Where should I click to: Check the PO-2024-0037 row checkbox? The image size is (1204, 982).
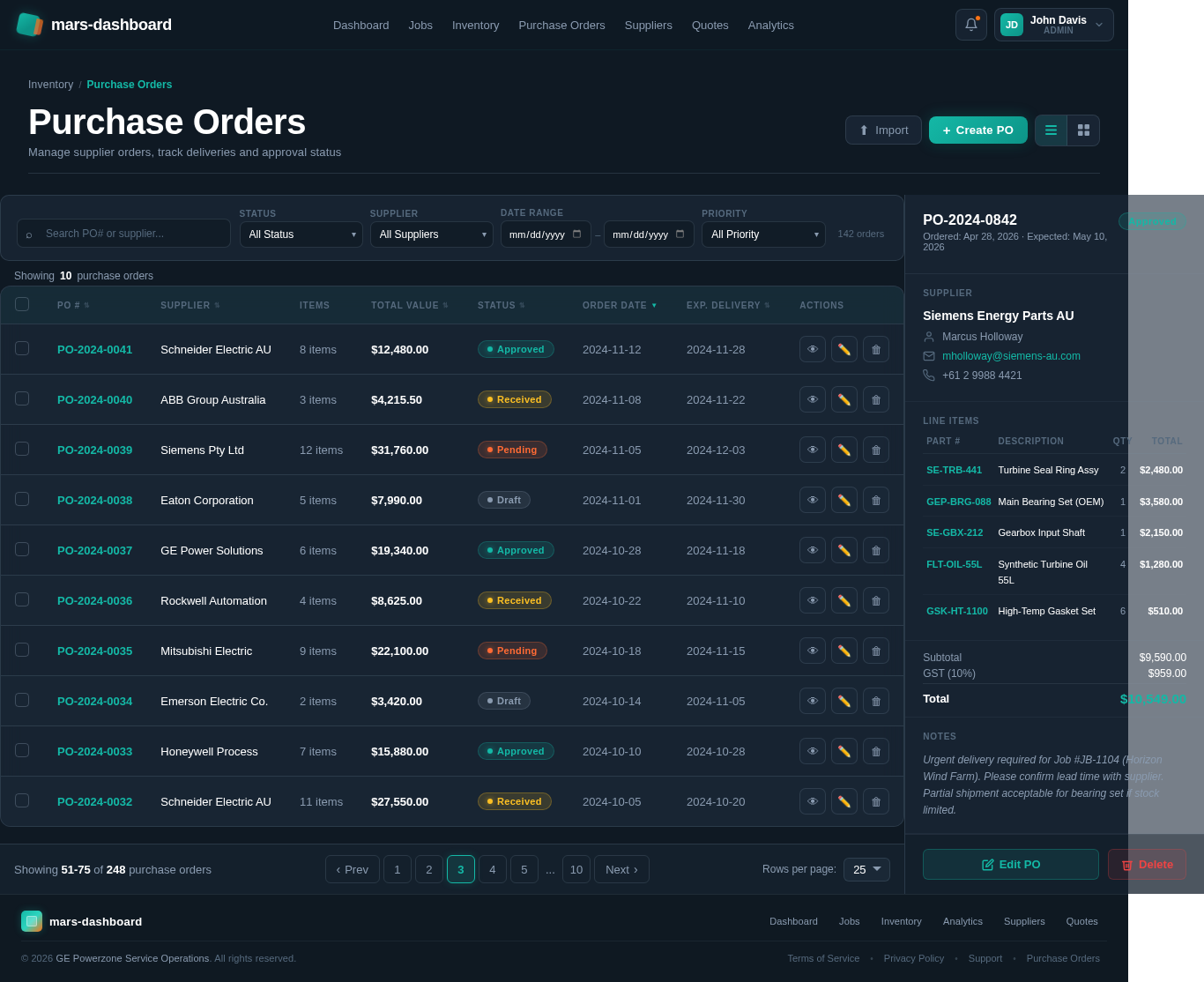pyautogui.click(x=22, y=549)
